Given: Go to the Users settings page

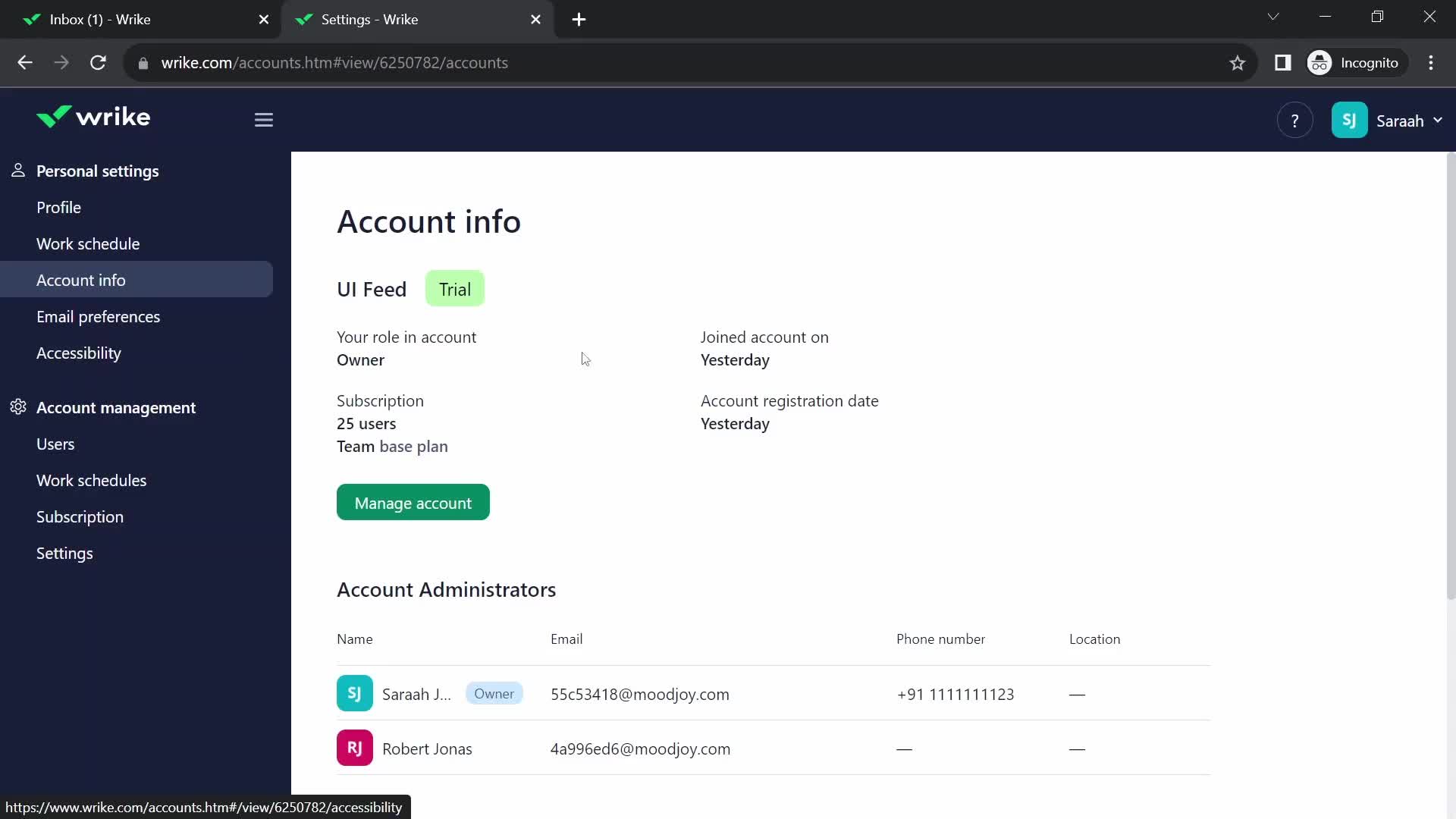Looking at the screenshot, I should tap(55, 444).
